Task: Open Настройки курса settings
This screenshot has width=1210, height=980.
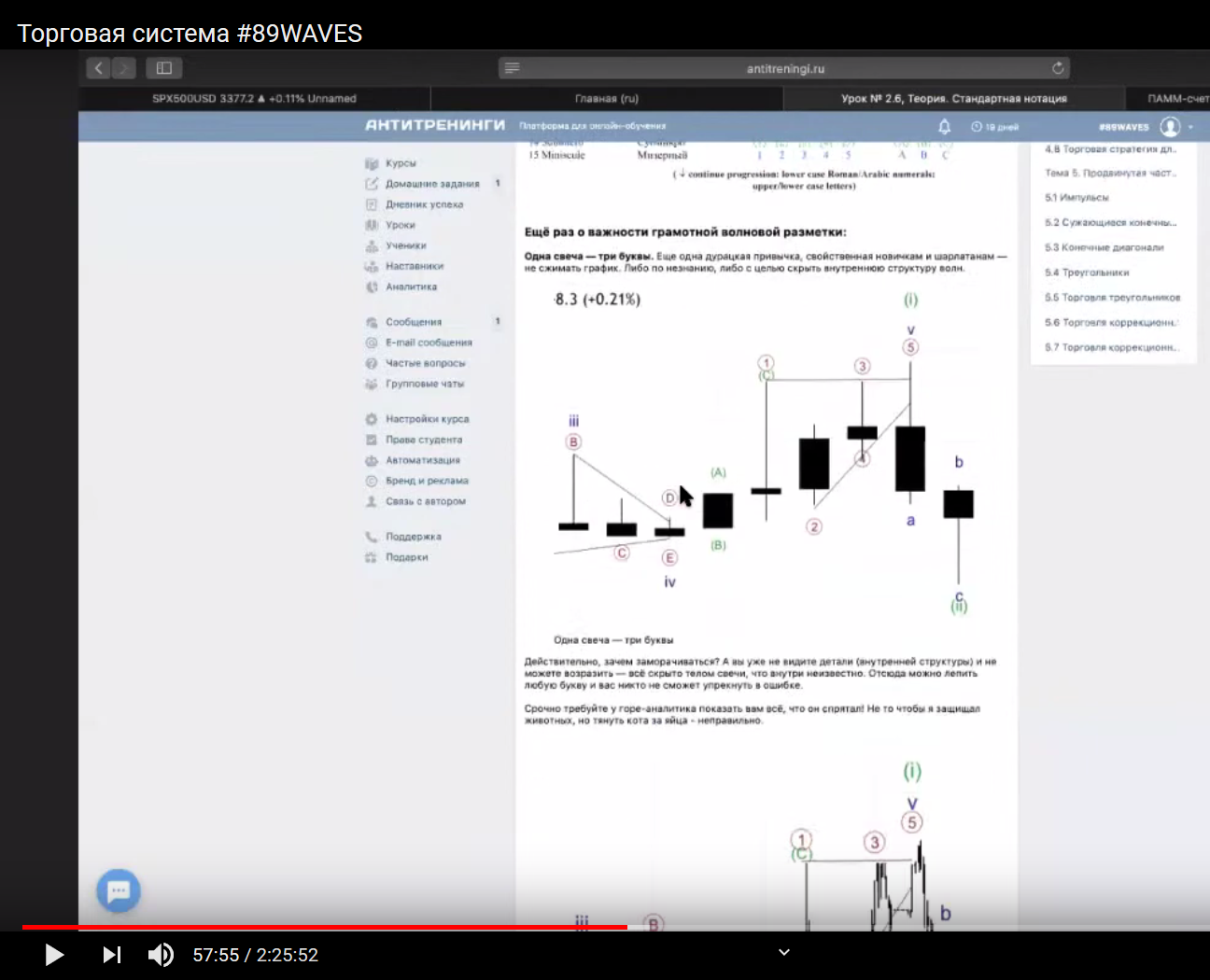Action: pyautogui.click(x=427, y=419)
